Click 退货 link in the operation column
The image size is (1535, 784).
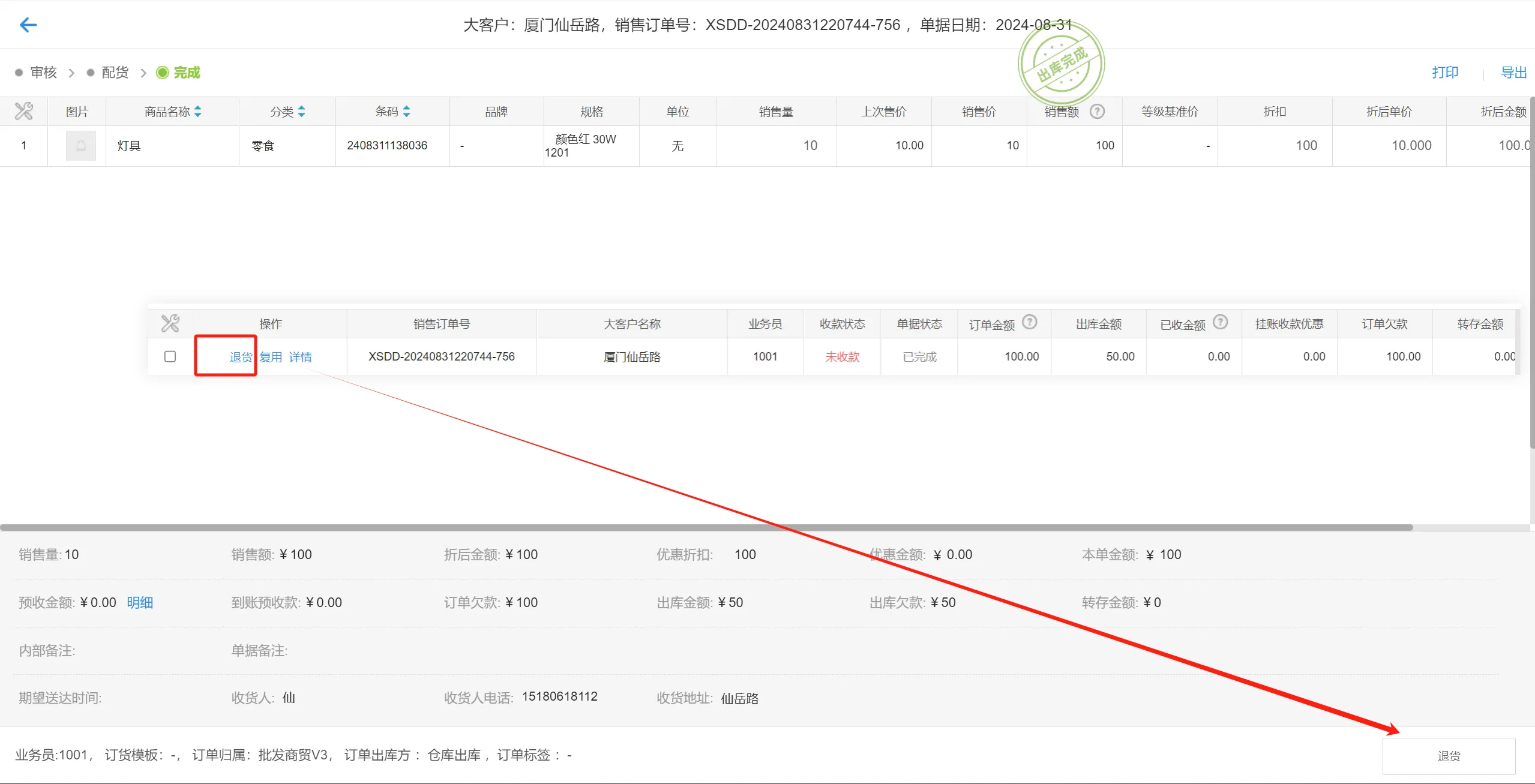(240, 356)
